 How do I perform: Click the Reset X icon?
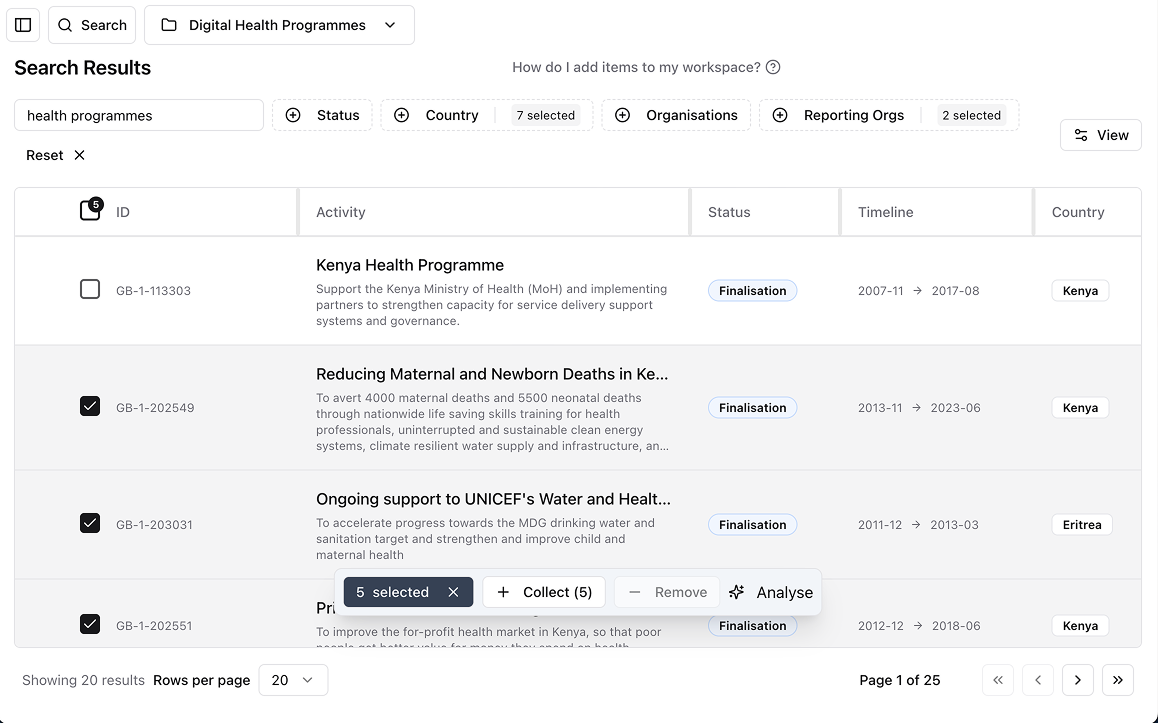click(x=80, y=155)
